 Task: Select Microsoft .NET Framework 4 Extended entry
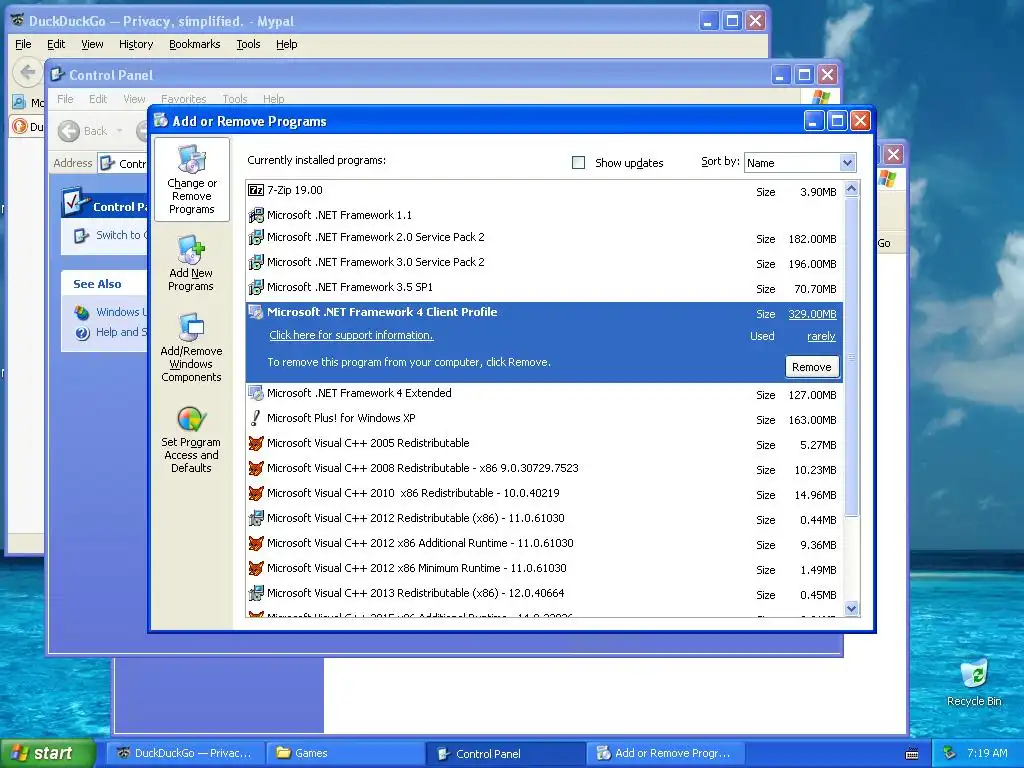pyautogui.click(x=545, y=394)
